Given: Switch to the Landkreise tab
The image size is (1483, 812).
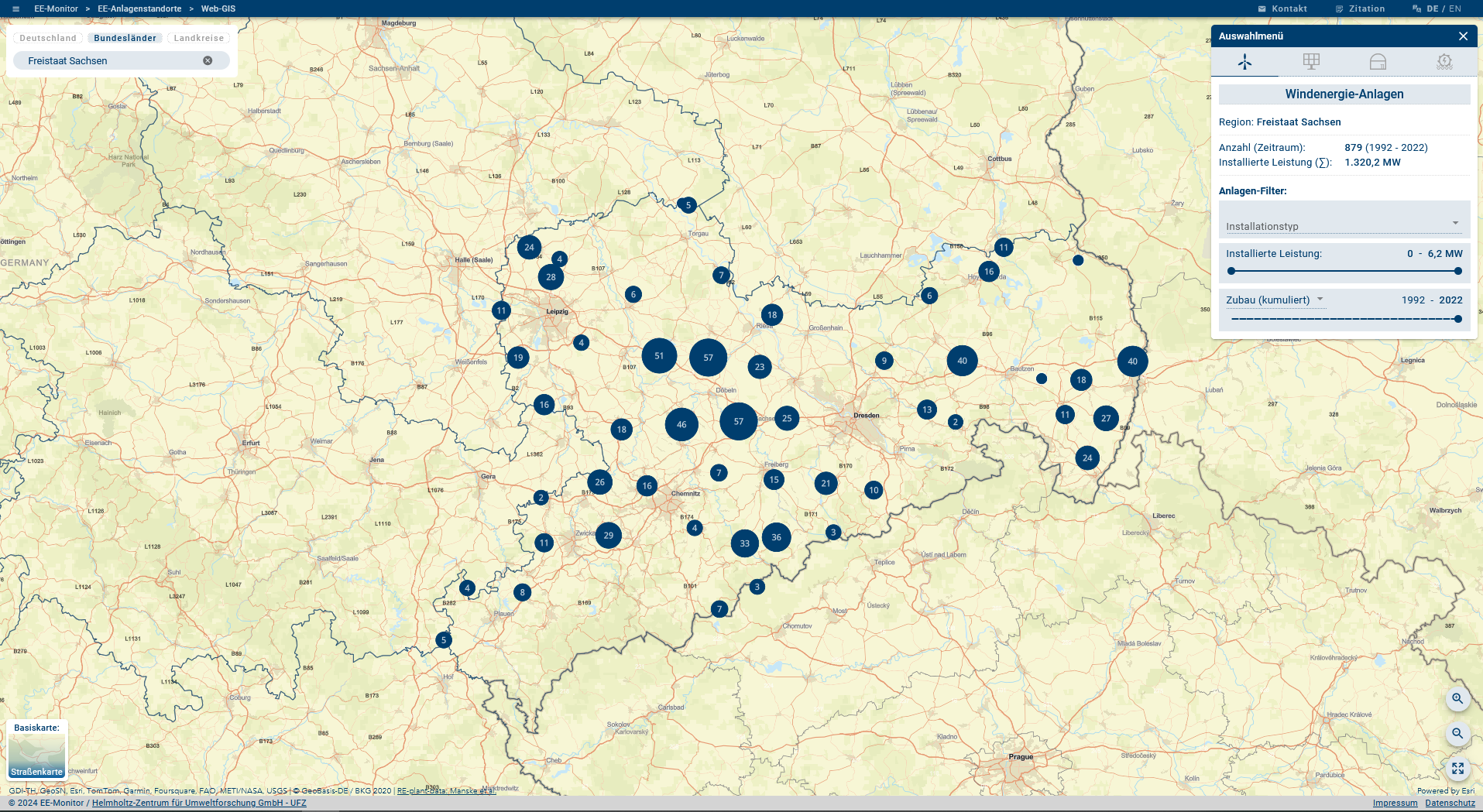Looking at the screenshot, I should (x=197, y=37).
